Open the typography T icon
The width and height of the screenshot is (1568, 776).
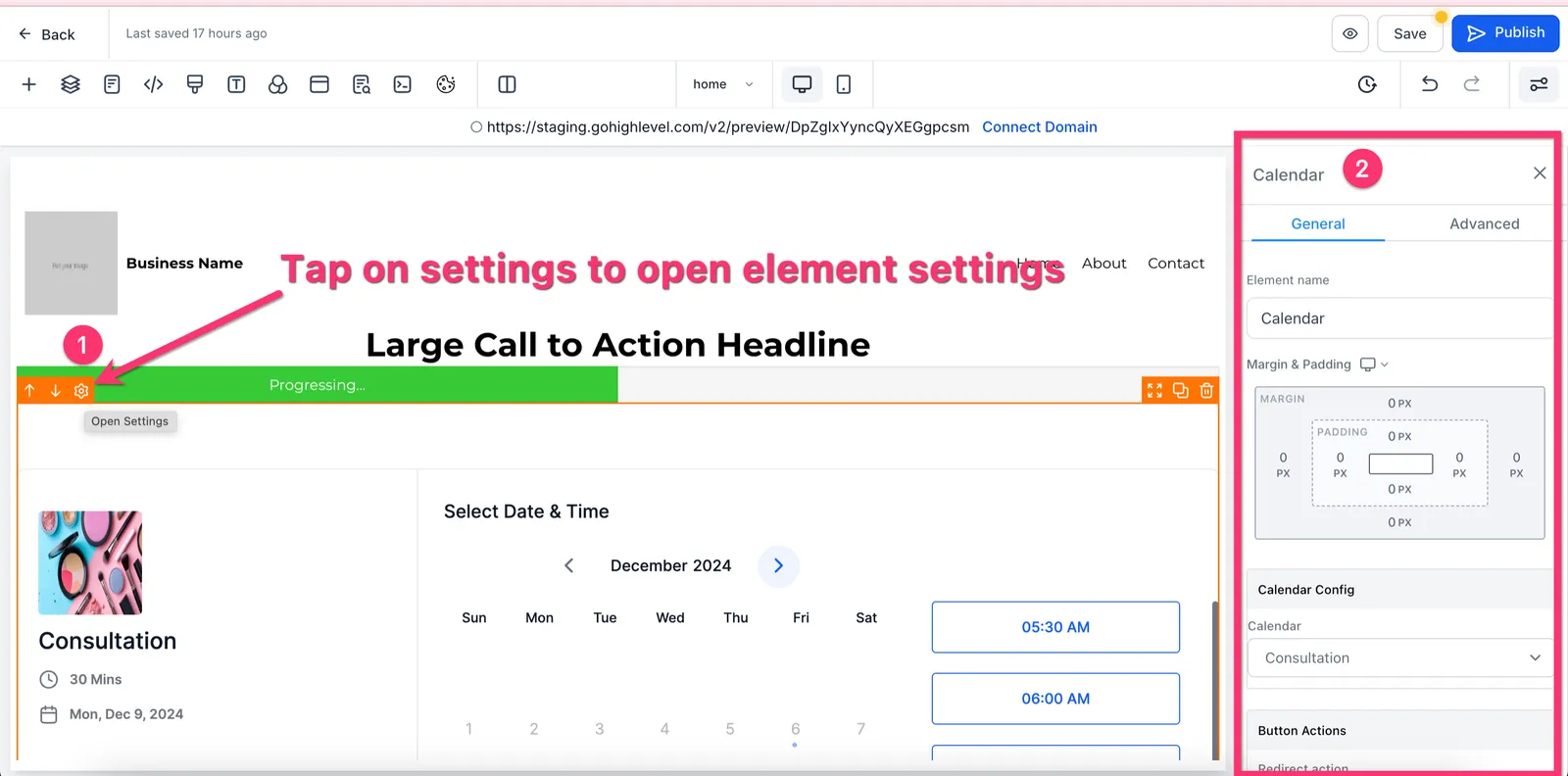[236, 84]
